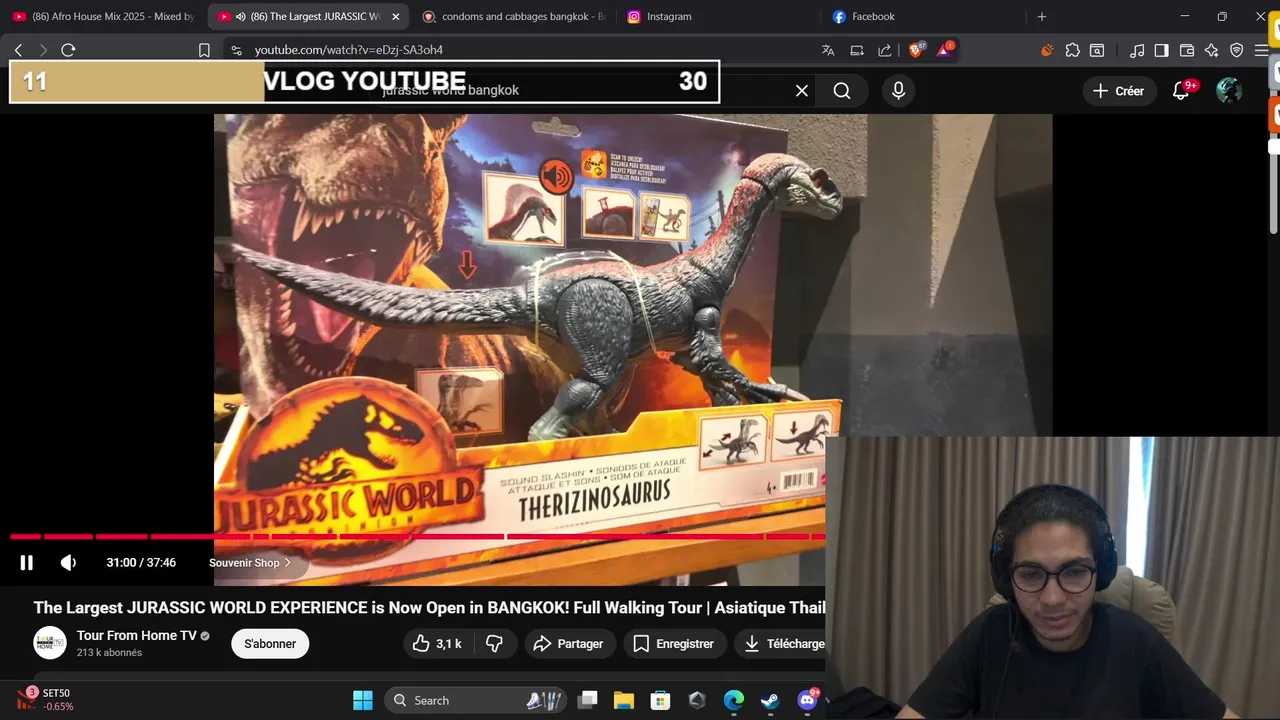Share this page from the address bar
This screenshot has width=1280, height=720.
coord(885,50)
